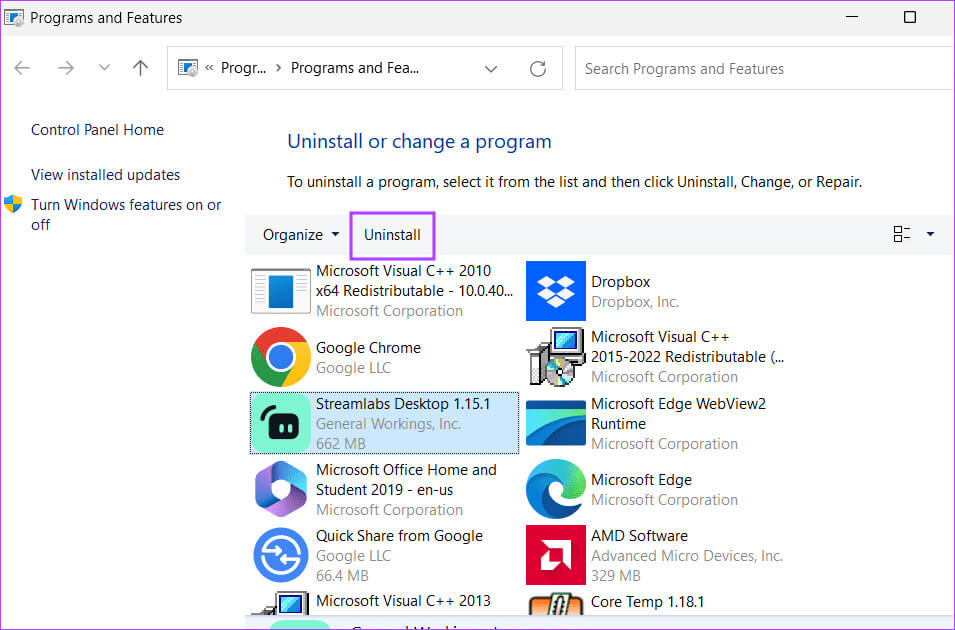This screenshot has height=630, width=955.
Task: Click 'Microsoft Office Home and Student 2019' text
Action: [406, 480]
